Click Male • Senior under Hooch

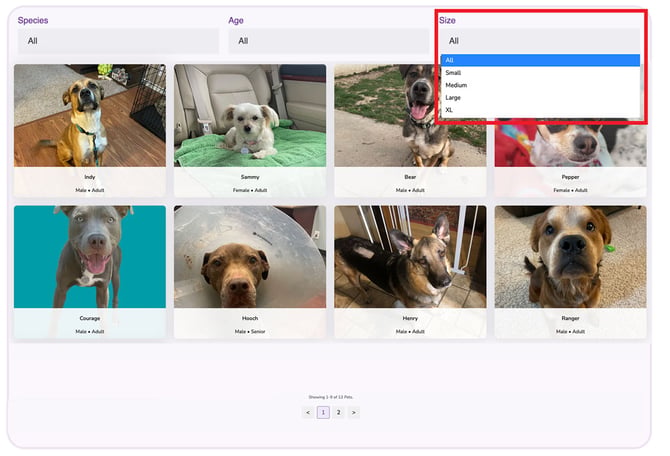click(250, 332)
